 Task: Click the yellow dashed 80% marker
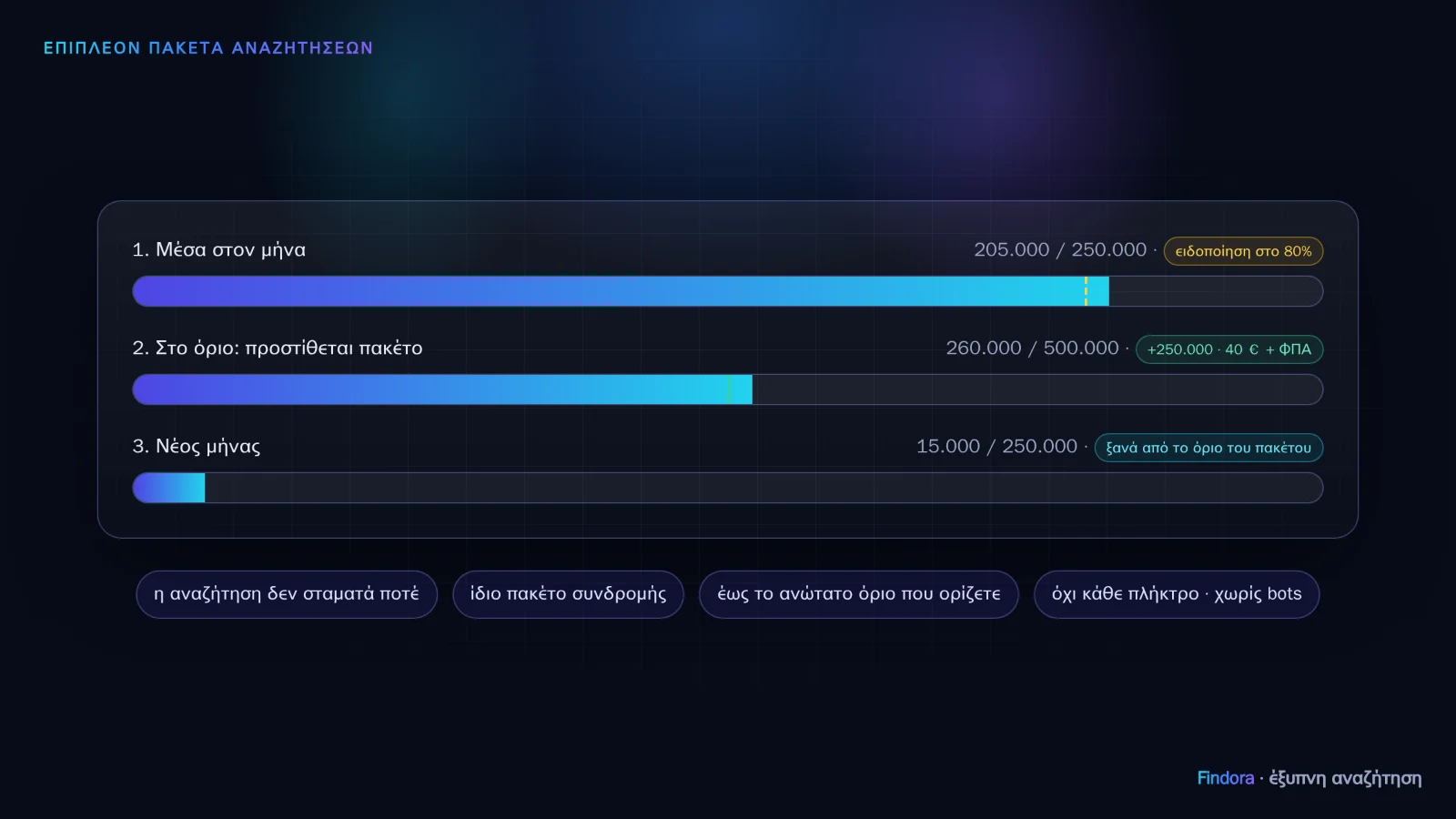click(x=1086, y=291)
